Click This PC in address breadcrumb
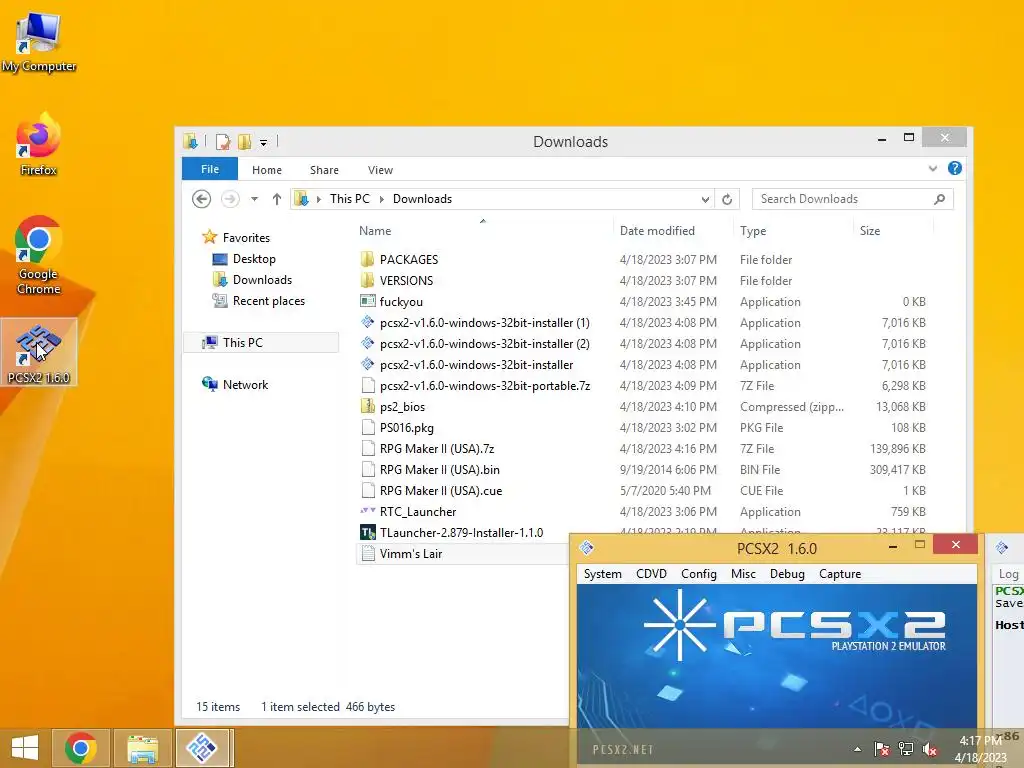Image resolution: width=1024 pixels, height=768 pixels. pos(349,199)
